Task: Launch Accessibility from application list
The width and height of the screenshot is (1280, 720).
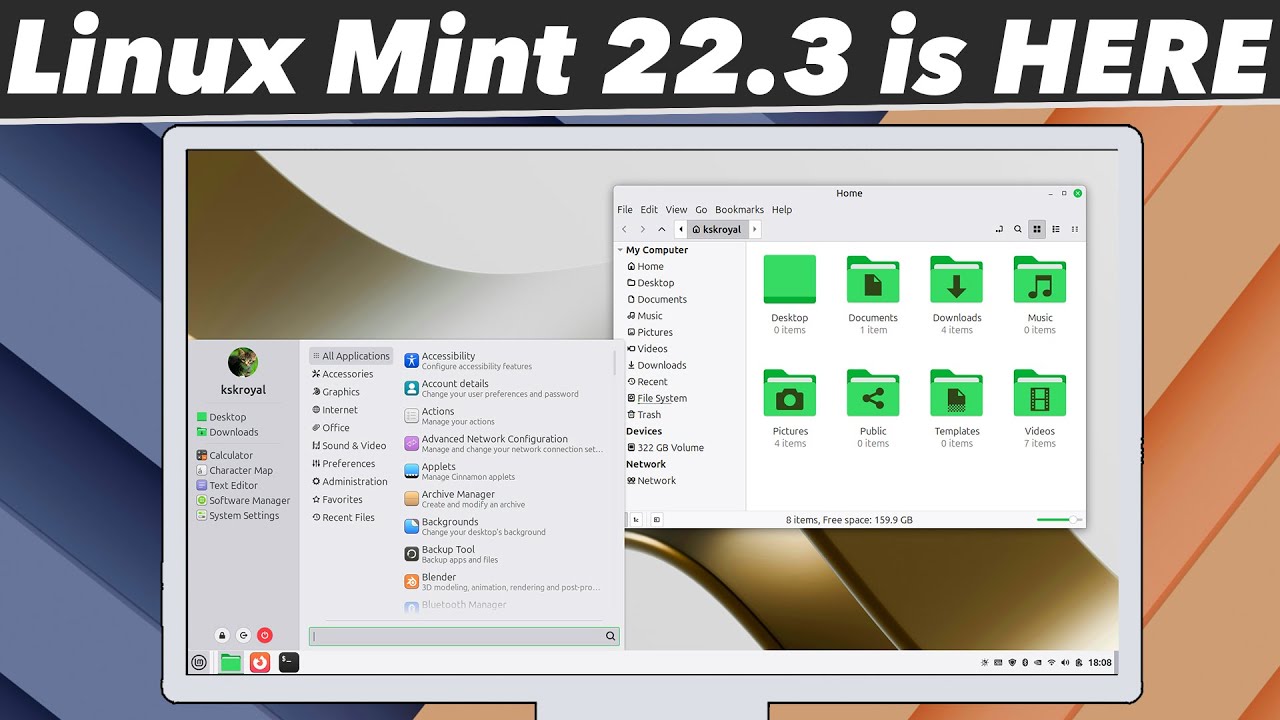Action: (x=505, y=361)
